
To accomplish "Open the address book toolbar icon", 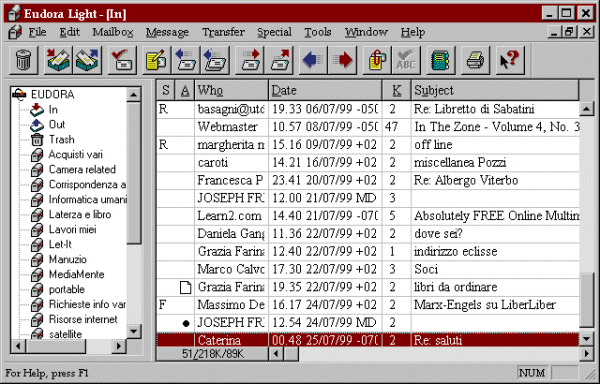I will [441, 60].
